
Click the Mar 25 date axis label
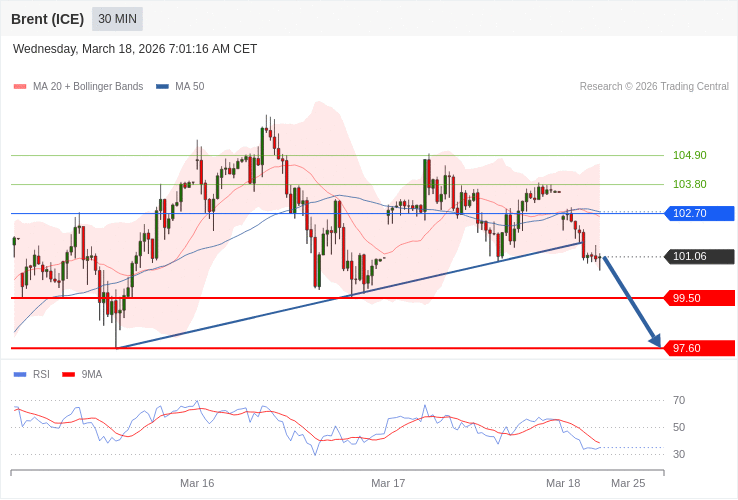[x=628, y=483]
